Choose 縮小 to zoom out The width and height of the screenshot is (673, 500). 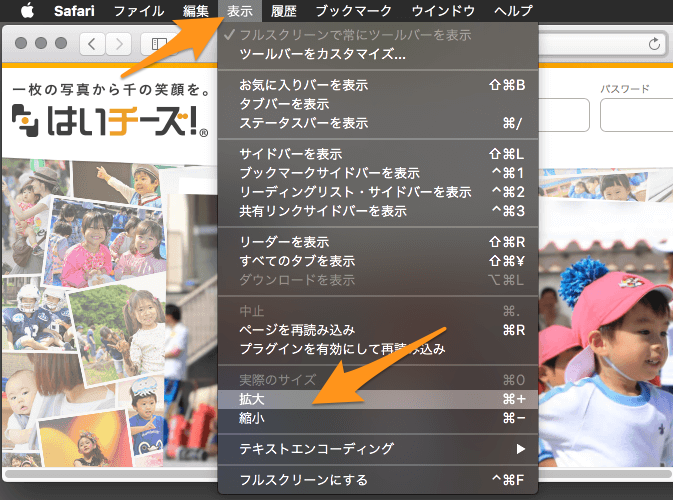[x=378, y=418]
